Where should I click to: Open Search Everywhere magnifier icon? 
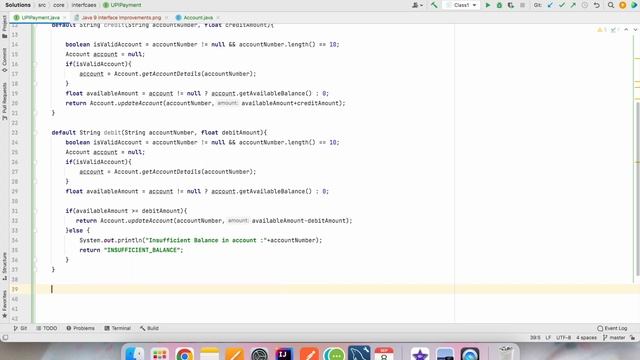(x=611, y=5)
